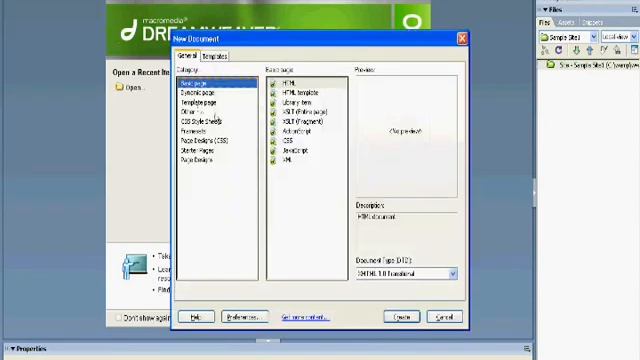Click the side panel collapse handle

pos(534,193)
